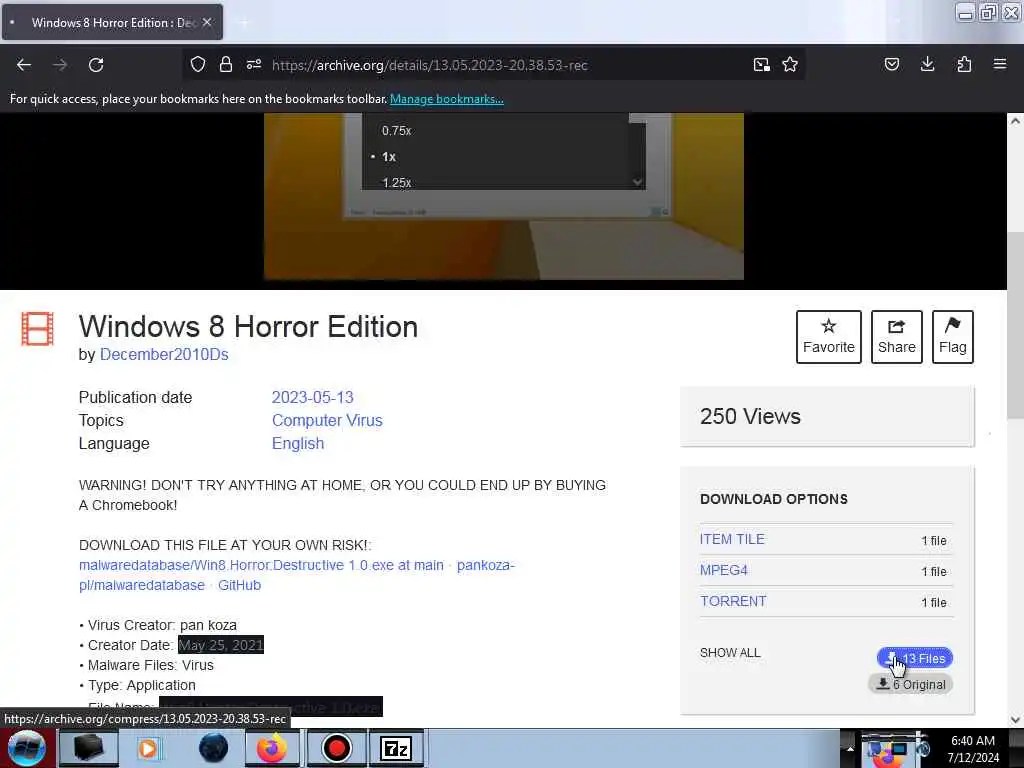This screenshot has height=768, width=1024.
Task: Open the black folder taskbar icon
Action: click(x=89, y=748)
